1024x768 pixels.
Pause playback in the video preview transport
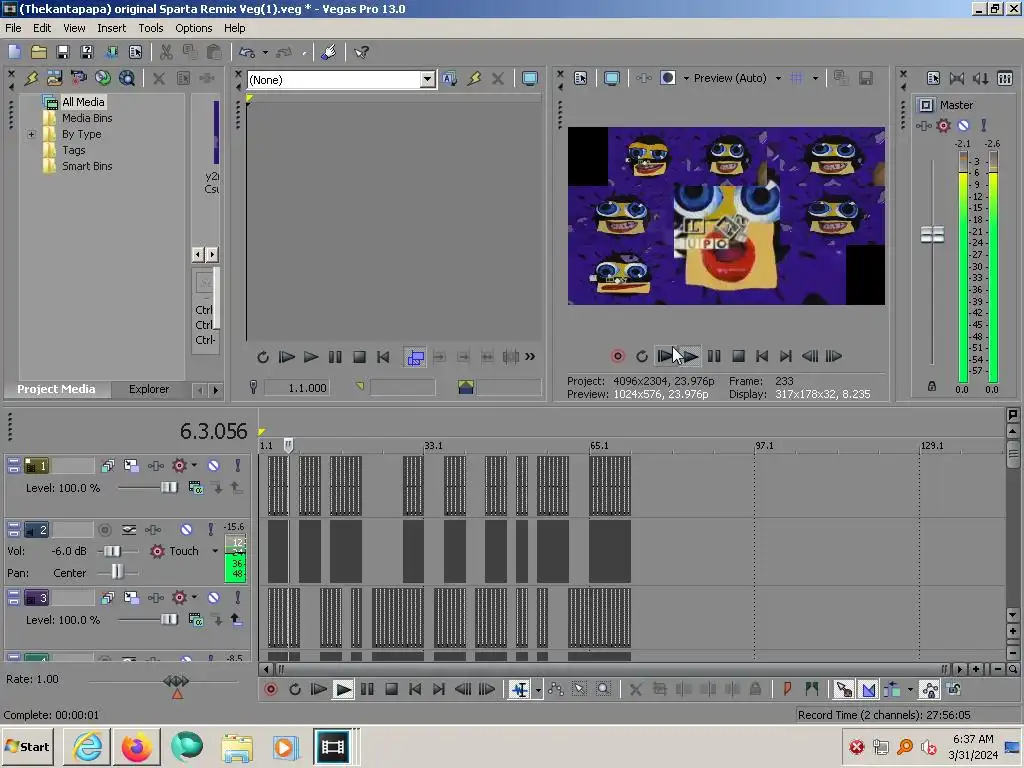tap(714, 357)
